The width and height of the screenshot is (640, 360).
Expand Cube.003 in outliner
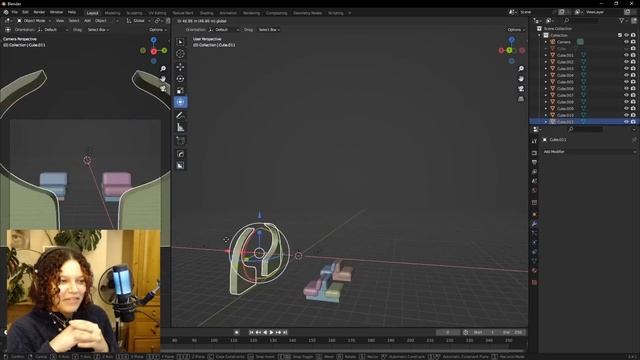[546, 69]
